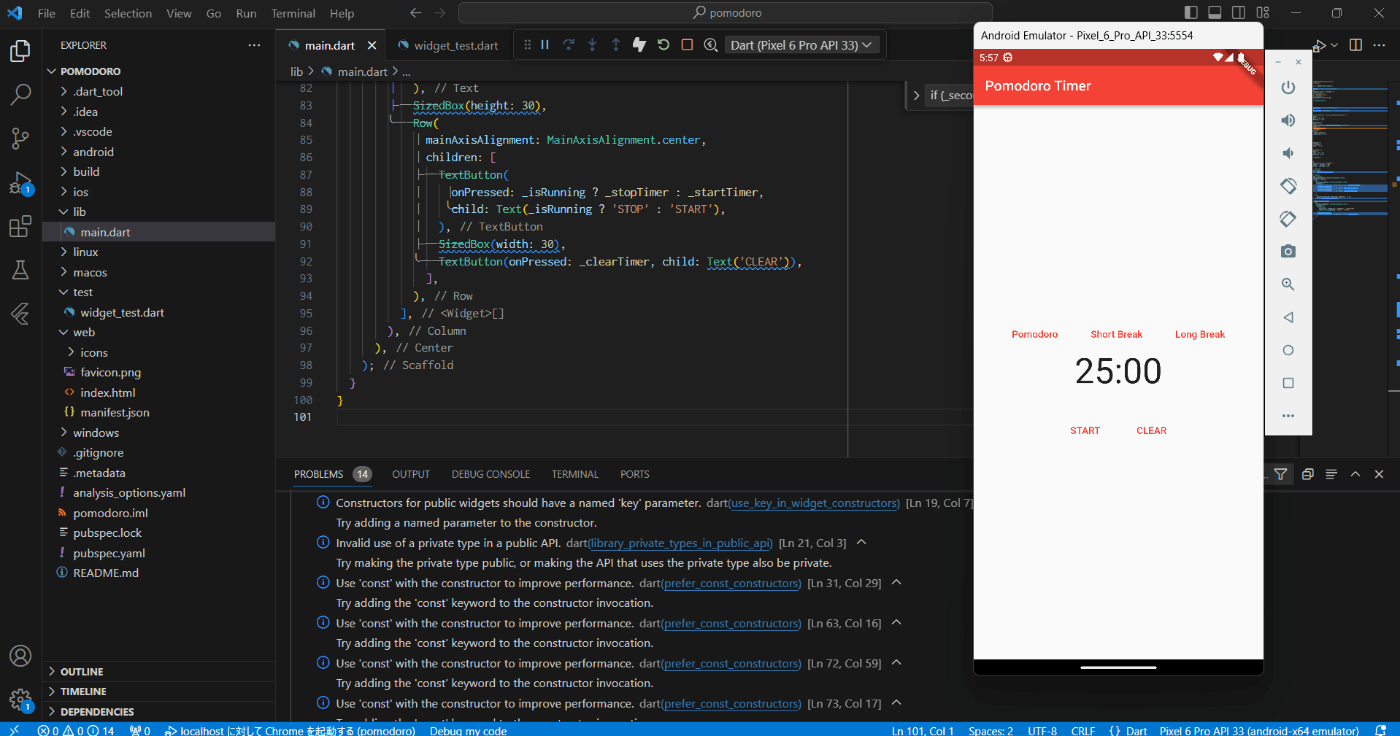Toggle Panel layout icon in title bar
The width and height of the screenshot is (1400, 736).
pos(1213,13)
